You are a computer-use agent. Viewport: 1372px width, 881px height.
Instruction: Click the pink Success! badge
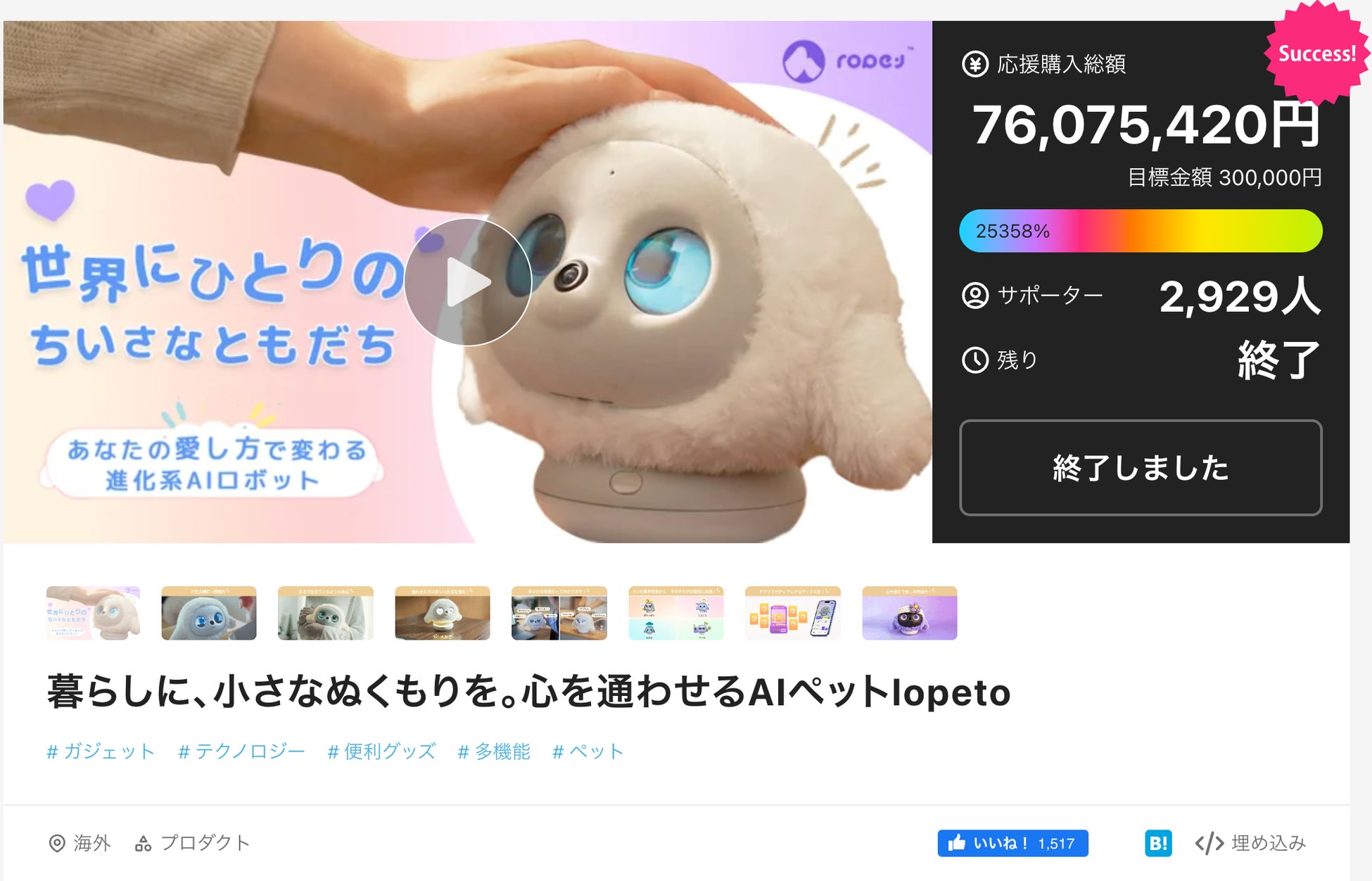pyautogui.click(x=1316, y=53)
